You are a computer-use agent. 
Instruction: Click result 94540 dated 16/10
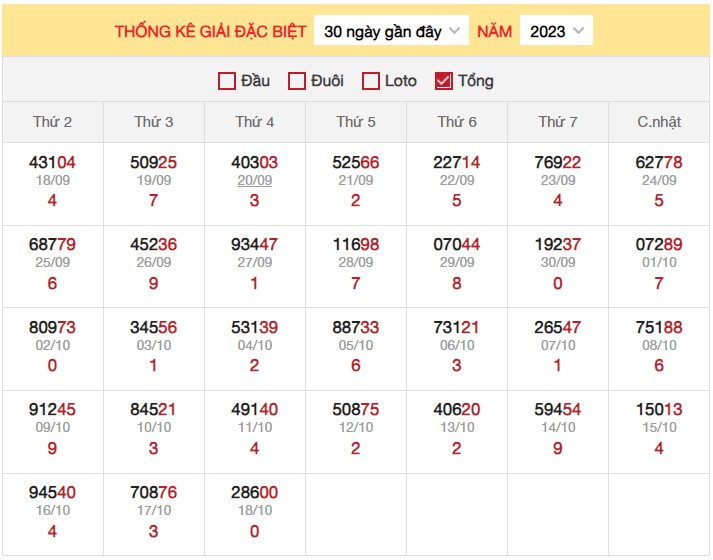coord(53,492)
